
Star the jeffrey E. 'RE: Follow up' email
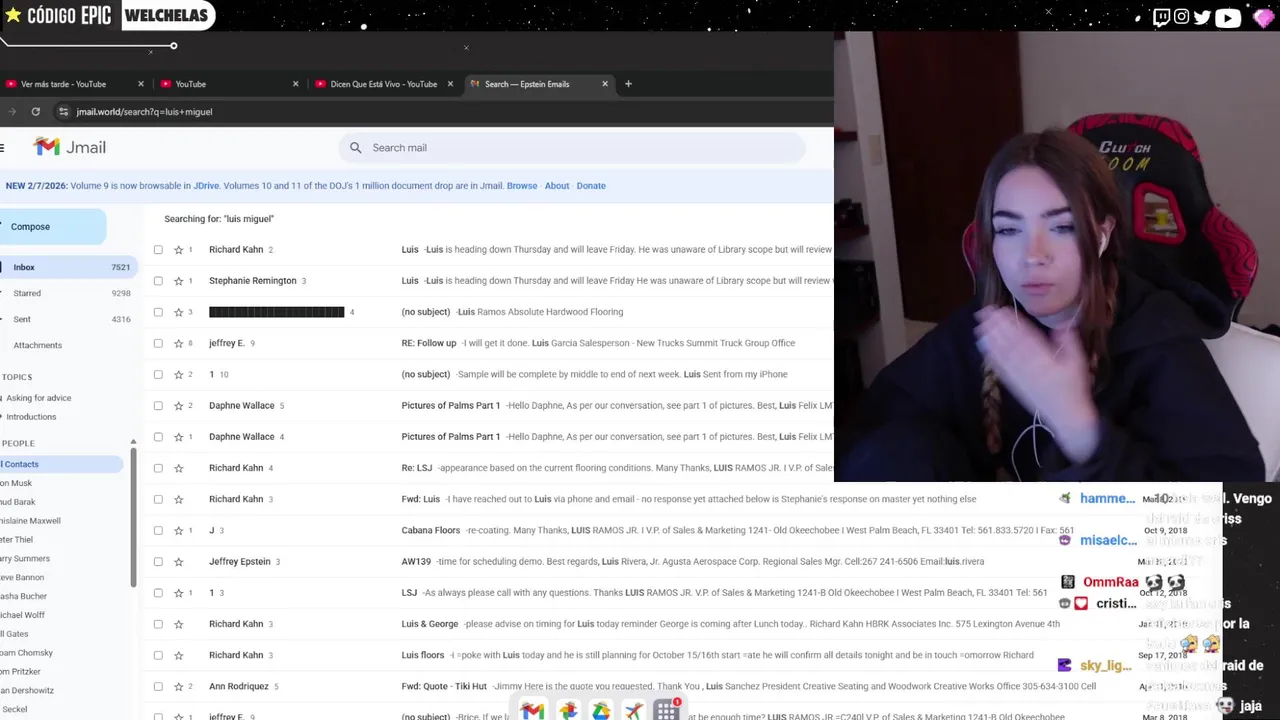pos(178,343)
